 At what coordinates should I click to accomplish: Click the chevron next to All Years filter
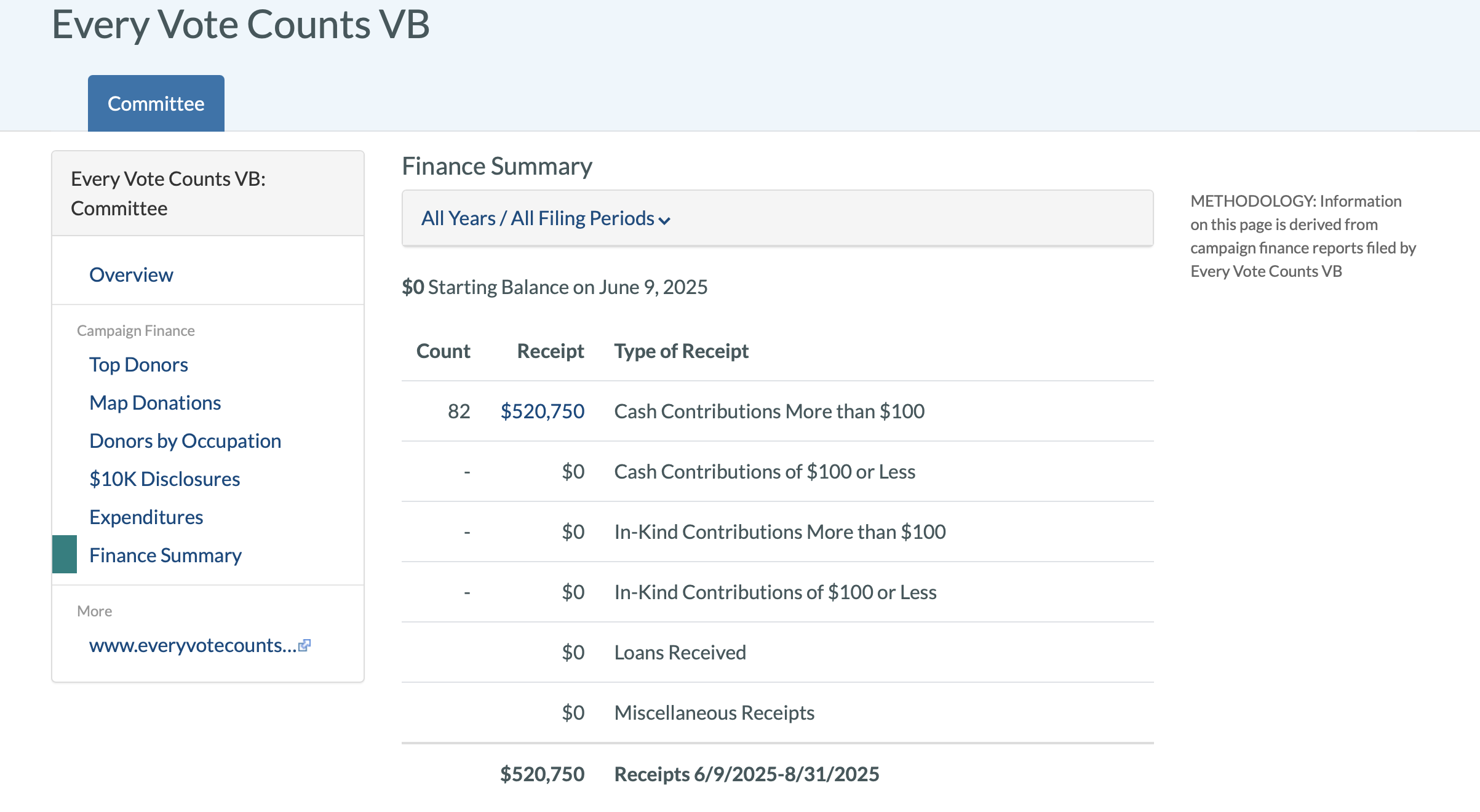664,220
